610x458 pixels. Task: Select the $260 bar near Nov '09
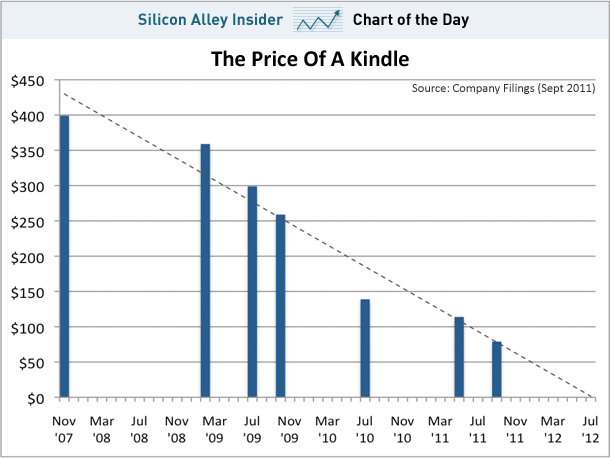pyautogui.click(x=280, y=306)
